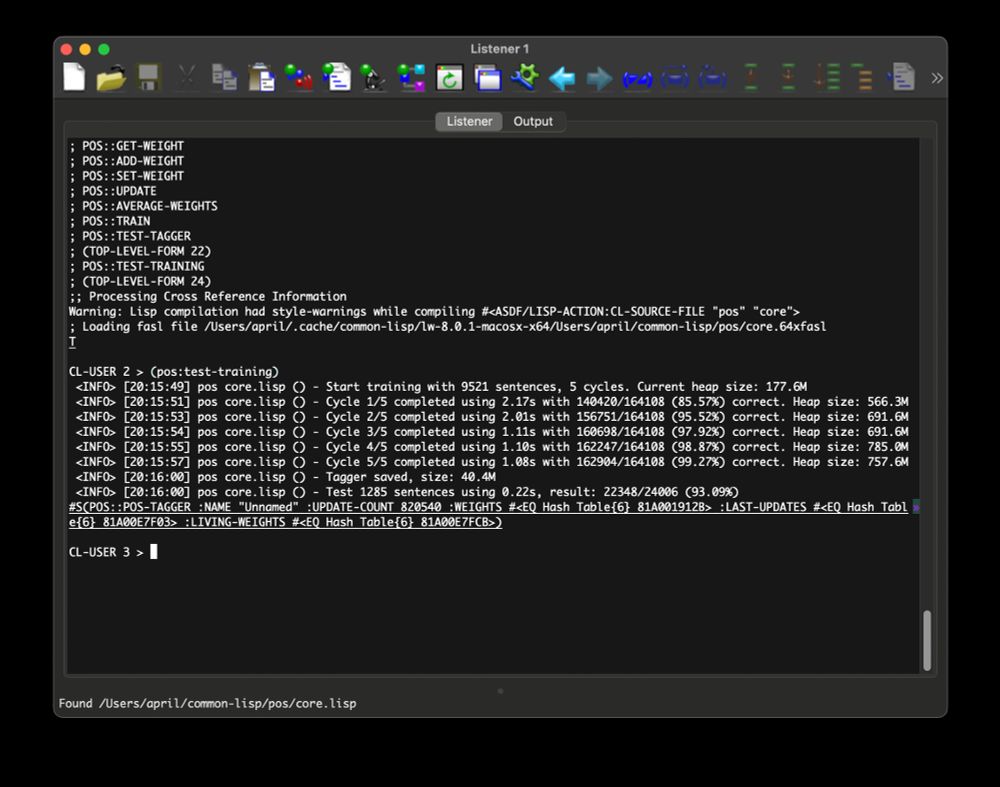
Task: Click the second green bars debugger icon
Action: (x=788, y=78)
